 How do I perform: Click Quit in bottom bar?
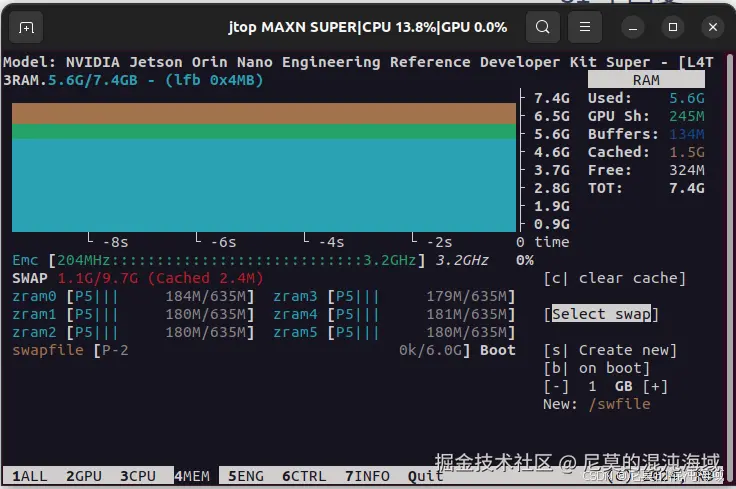pyautogui.click(x=425, y=476)
